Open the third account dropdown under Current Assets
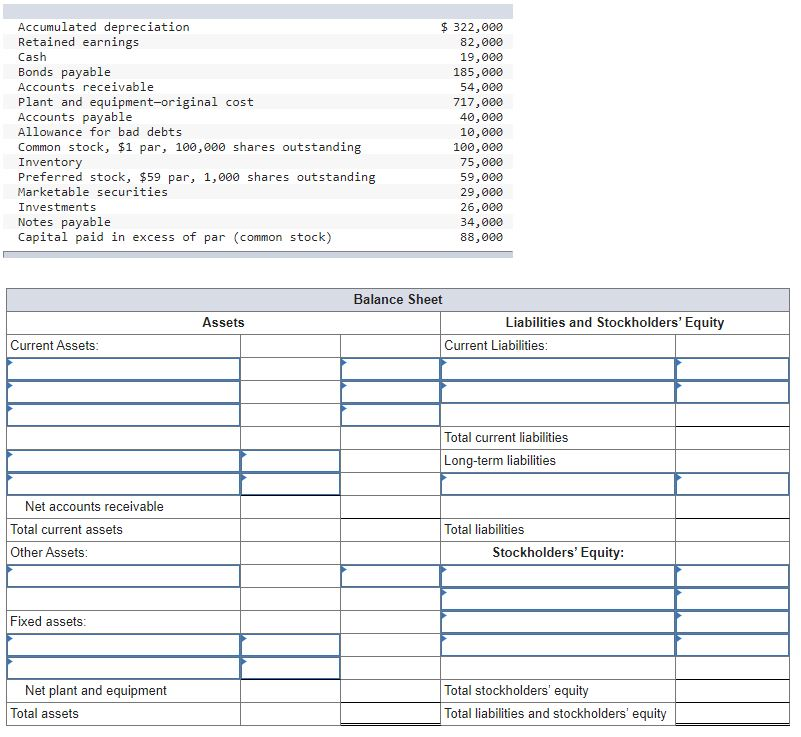Image resolution: width=801 pixels, height=737 pixels. coord(123,415)
